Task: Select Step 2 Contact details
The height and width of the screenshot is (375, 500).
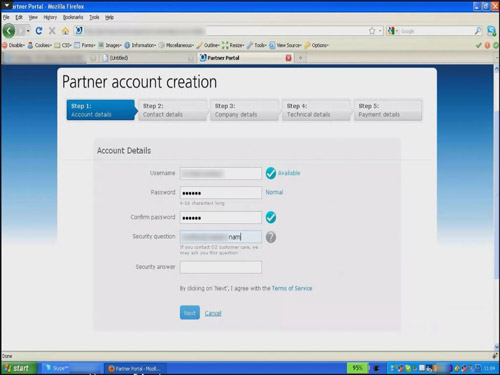Action: pos(173,110)
